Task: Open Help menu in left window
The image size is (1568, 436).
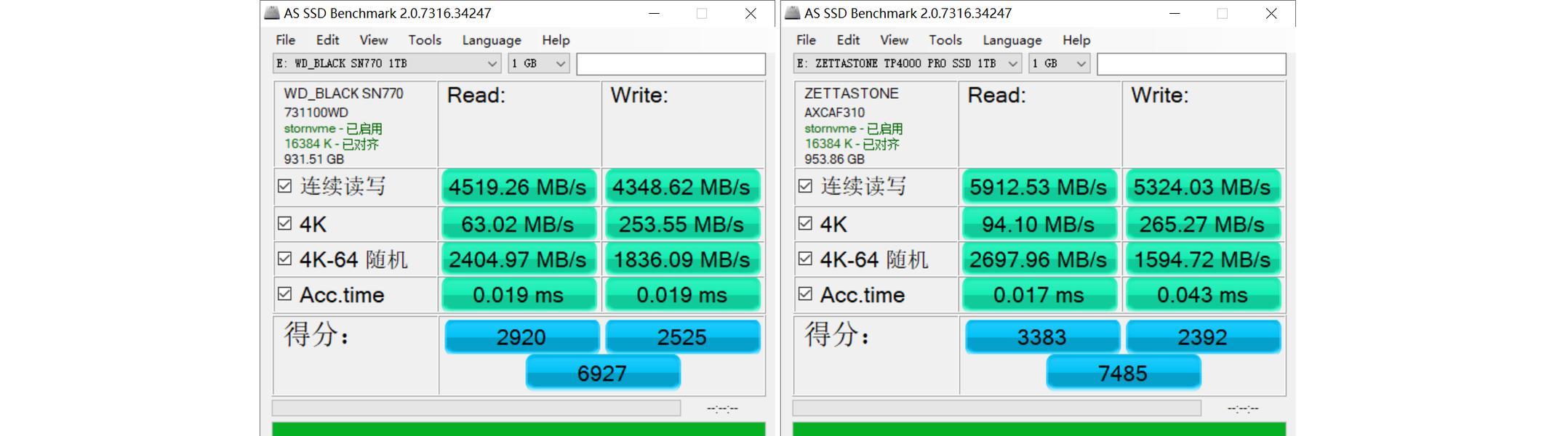Action: point(556,40)
